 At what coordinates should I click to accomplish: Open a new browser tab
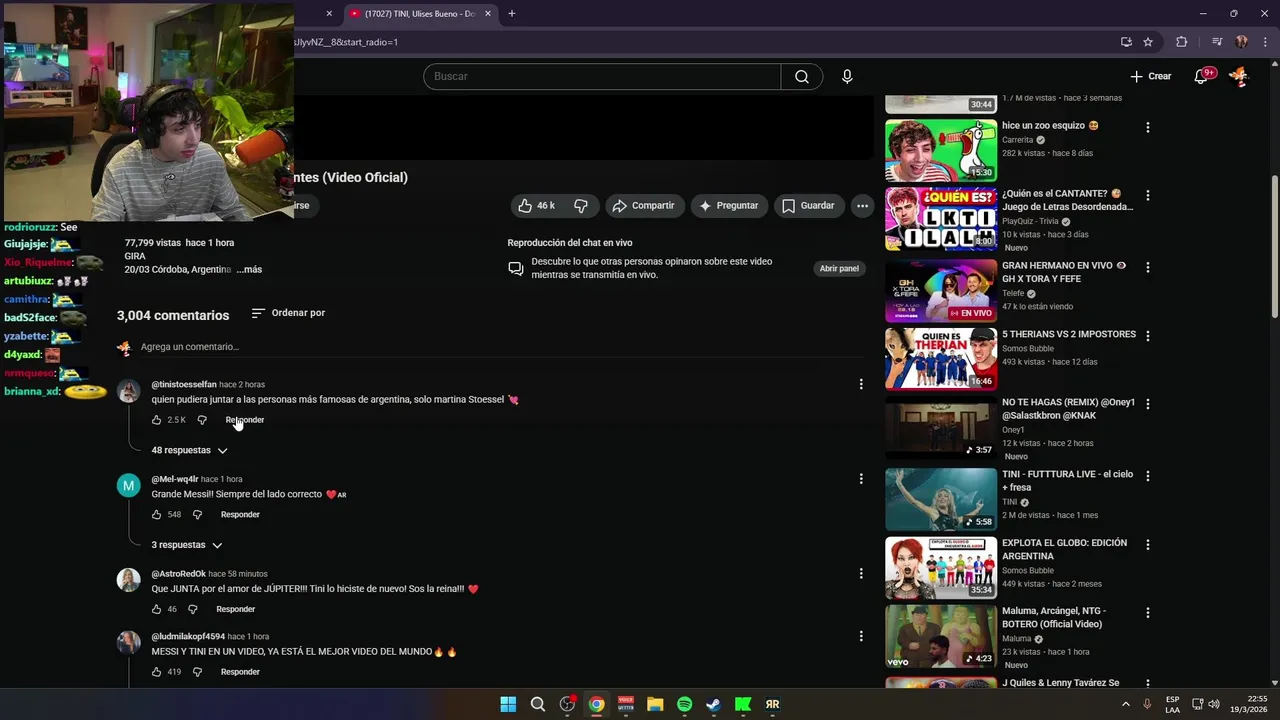click(512, 14)
